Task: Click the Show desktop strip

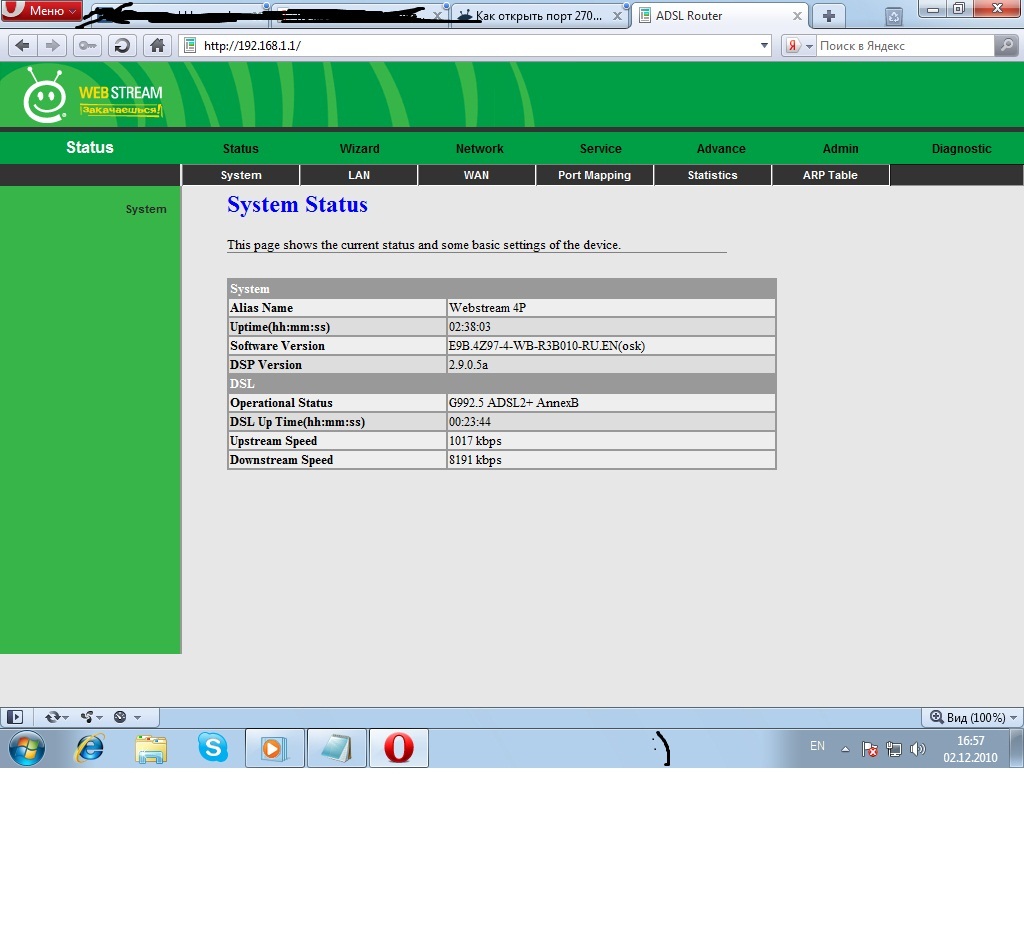Action: 1017,748
